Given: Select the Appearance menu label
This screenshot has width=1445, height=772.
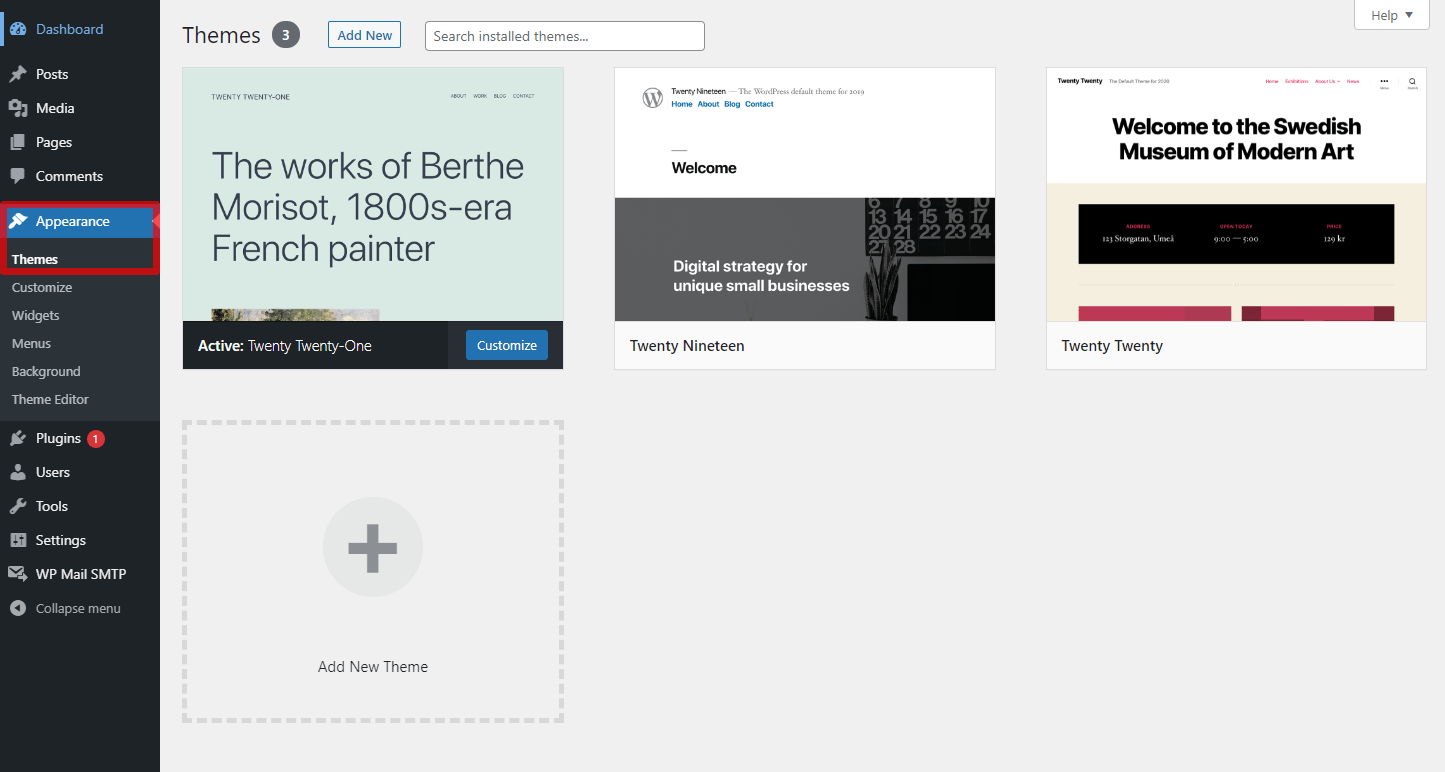Looking at the screenshot, I should tap(73, 221).
